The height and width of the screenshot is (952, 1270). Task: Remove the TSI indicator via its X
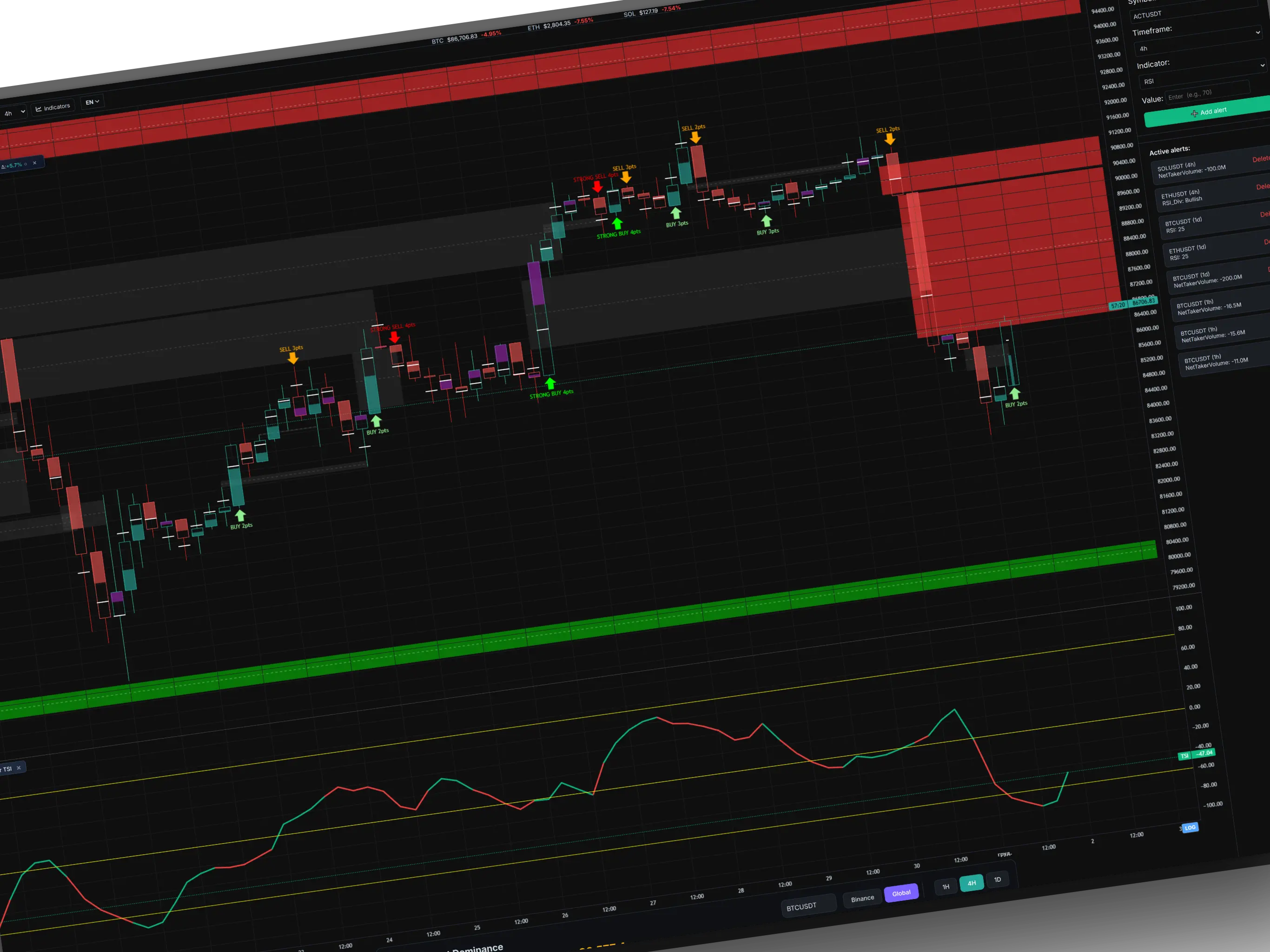19,767
